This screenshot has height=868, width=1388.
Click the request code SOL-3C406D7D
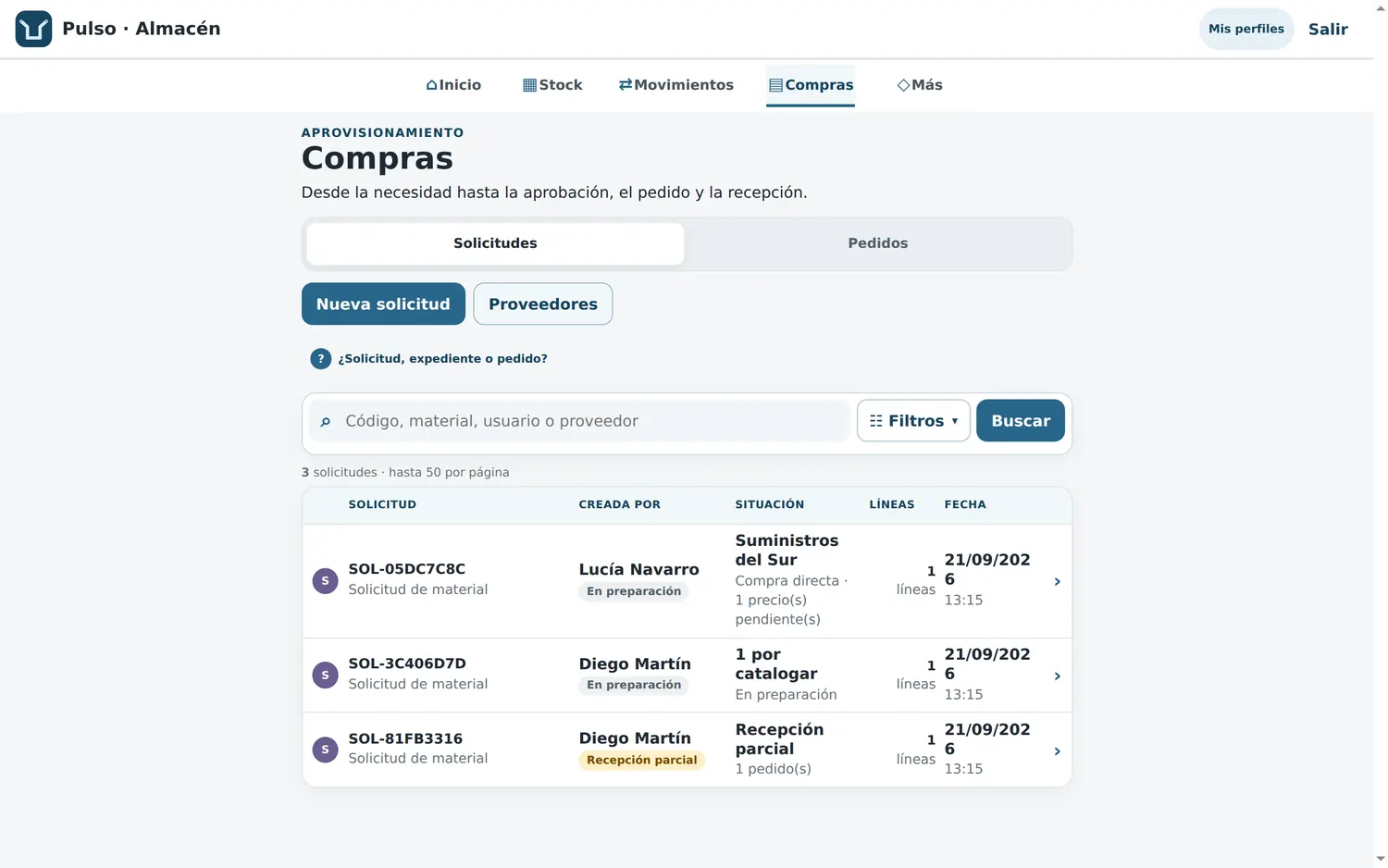407,663
